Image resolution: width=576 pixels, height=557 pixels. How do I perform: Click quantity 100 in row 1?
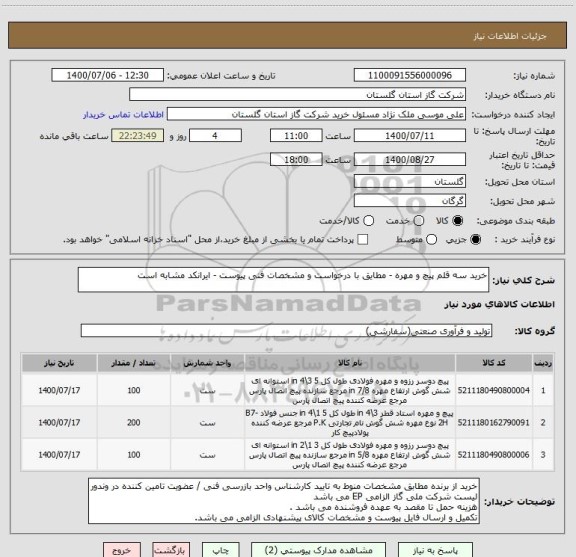(x=134, y=390)
